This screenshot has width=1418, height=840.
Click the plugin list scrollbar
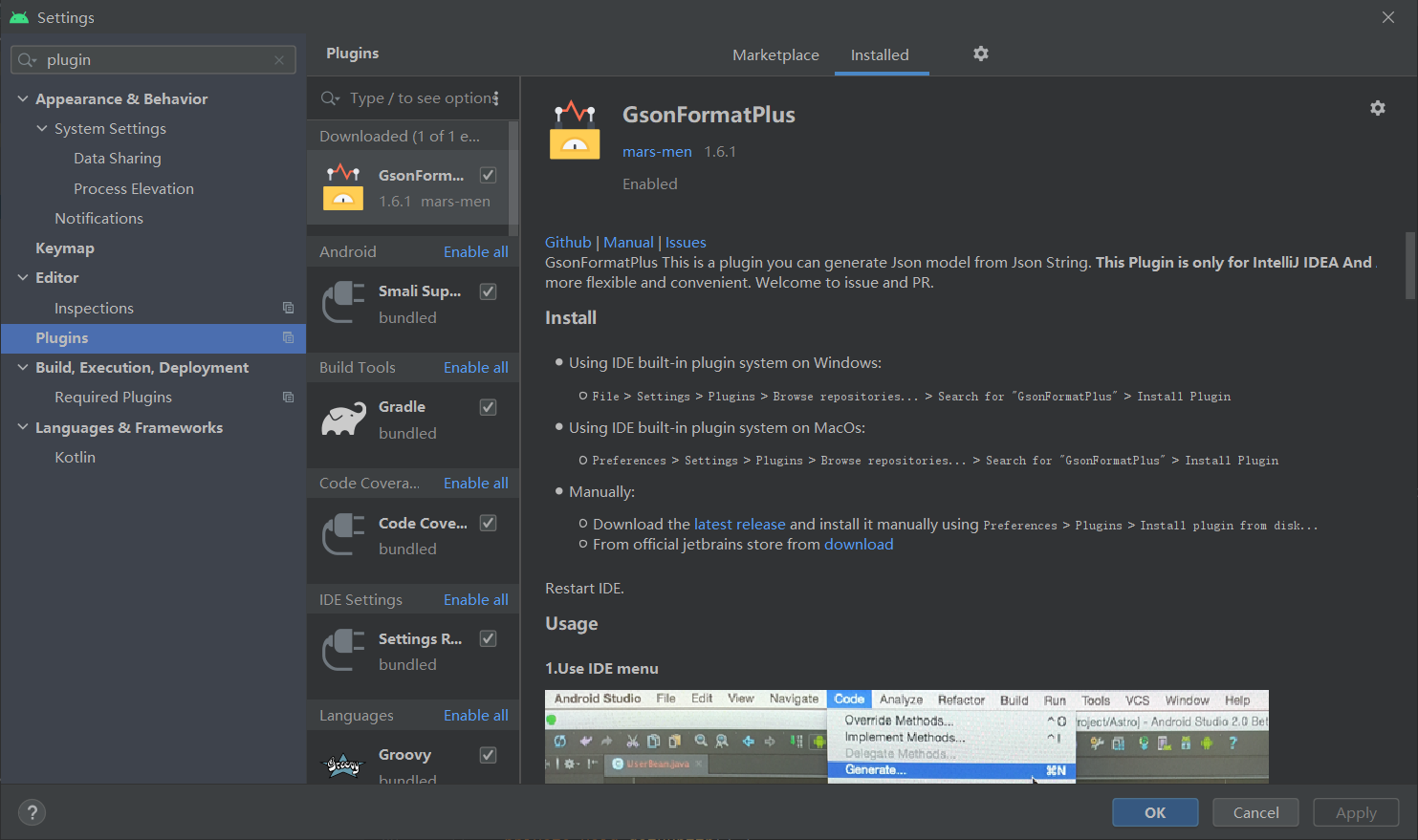[514, 179]
